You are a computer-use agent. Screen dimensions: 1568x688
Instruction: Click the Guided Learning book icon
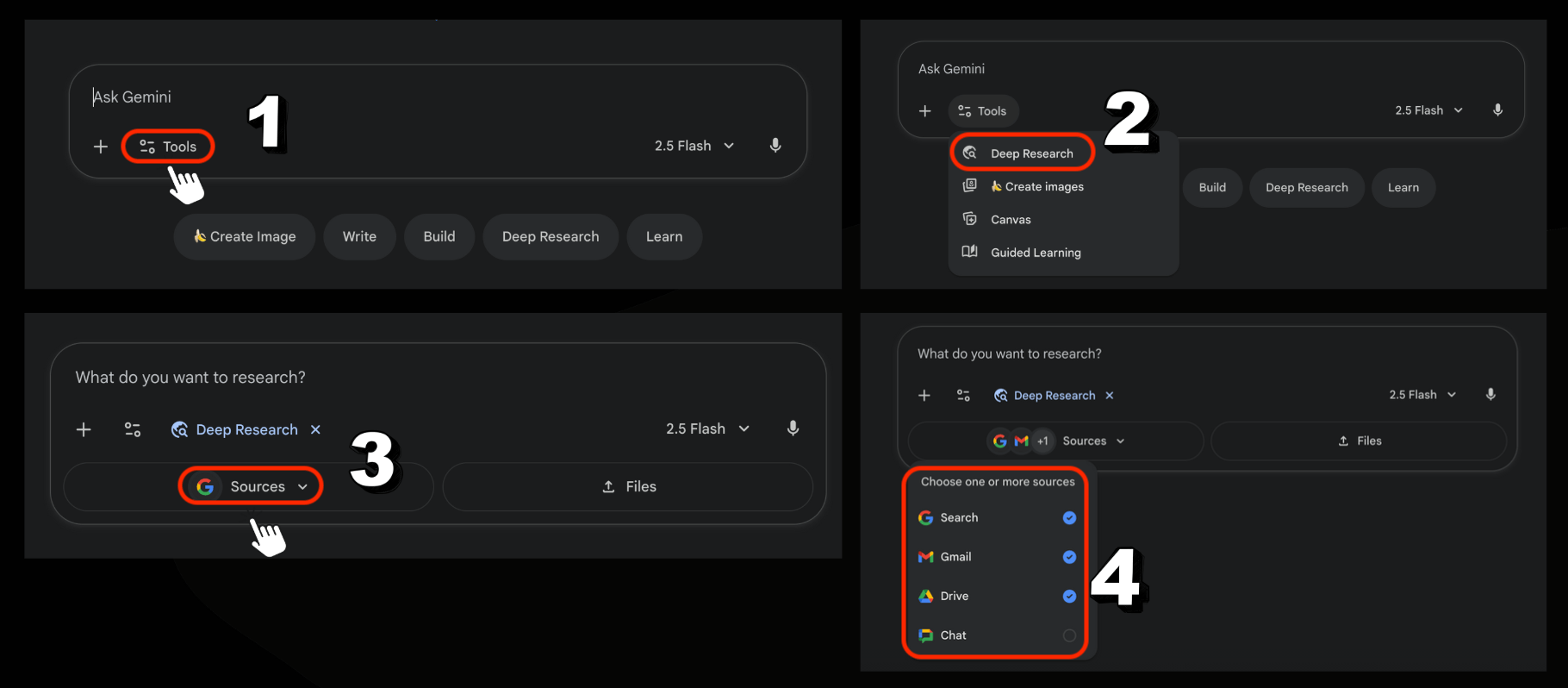click(970, 252)
